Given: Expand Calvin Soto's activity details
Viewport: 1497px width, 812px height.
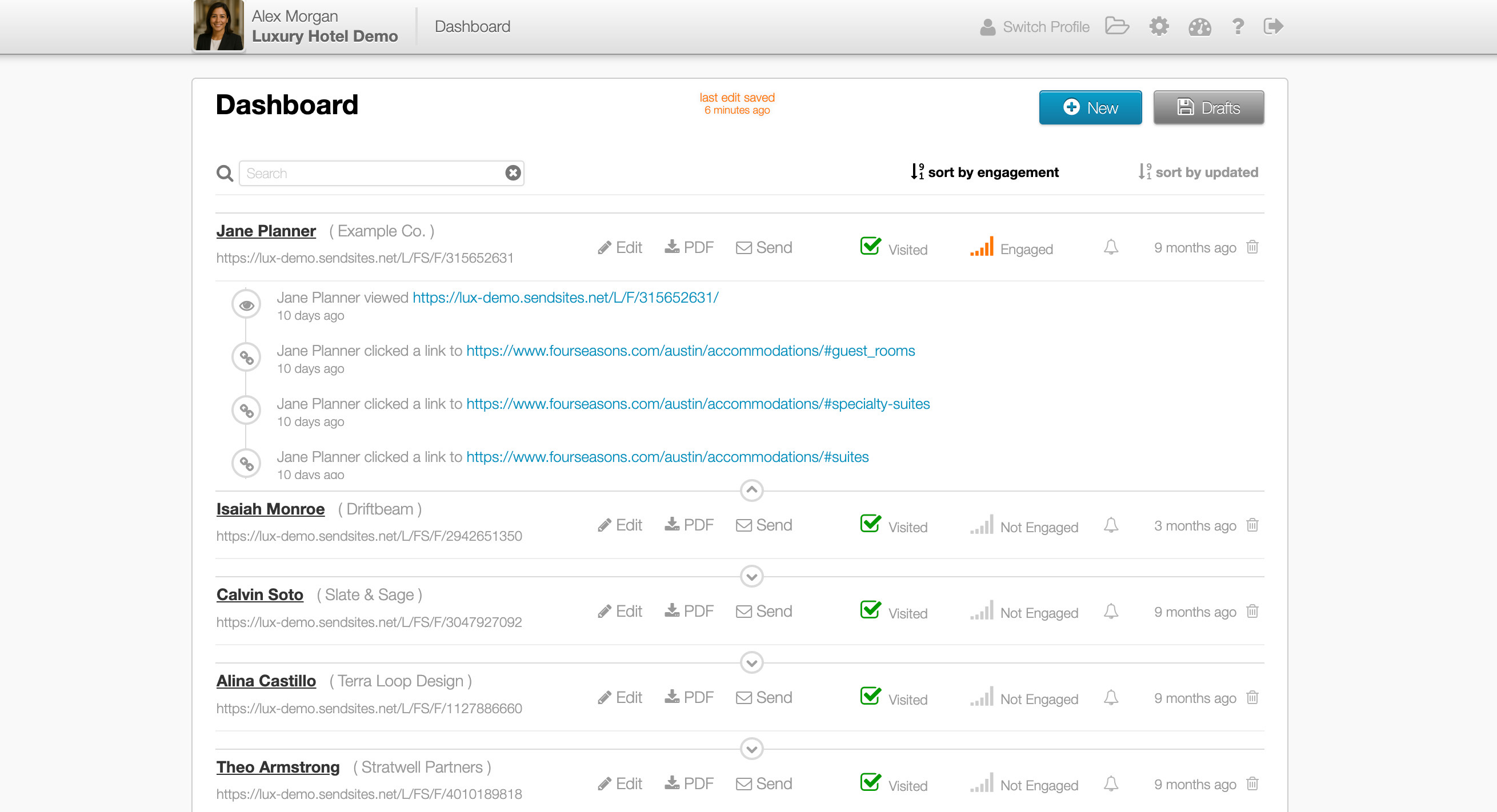Looking at the screenshot, I should [x=751, y=577].
